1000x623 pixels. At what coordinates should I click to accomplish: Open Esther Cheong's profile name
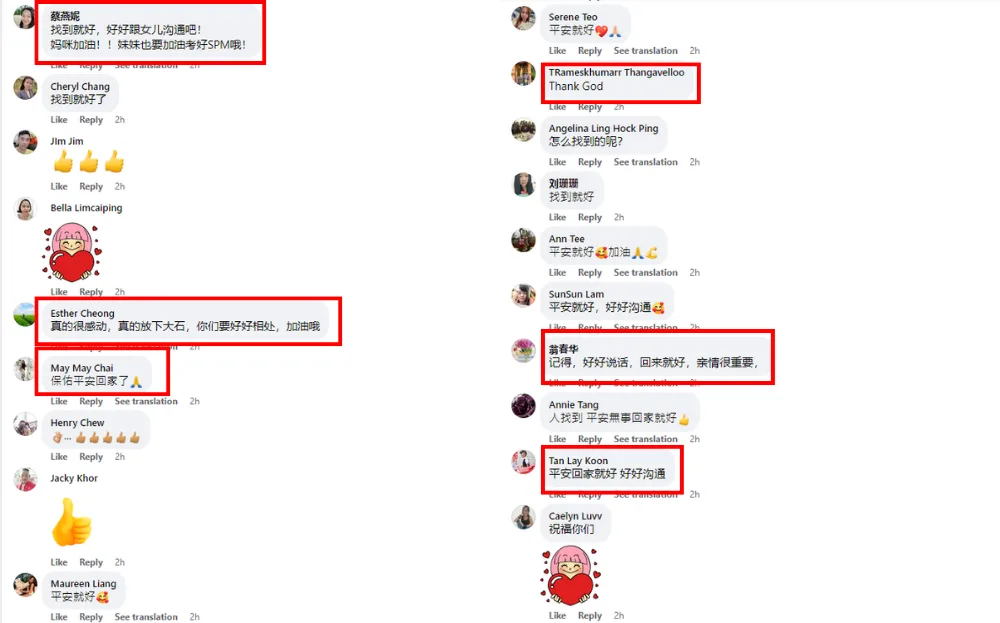[x=82, y=313]
